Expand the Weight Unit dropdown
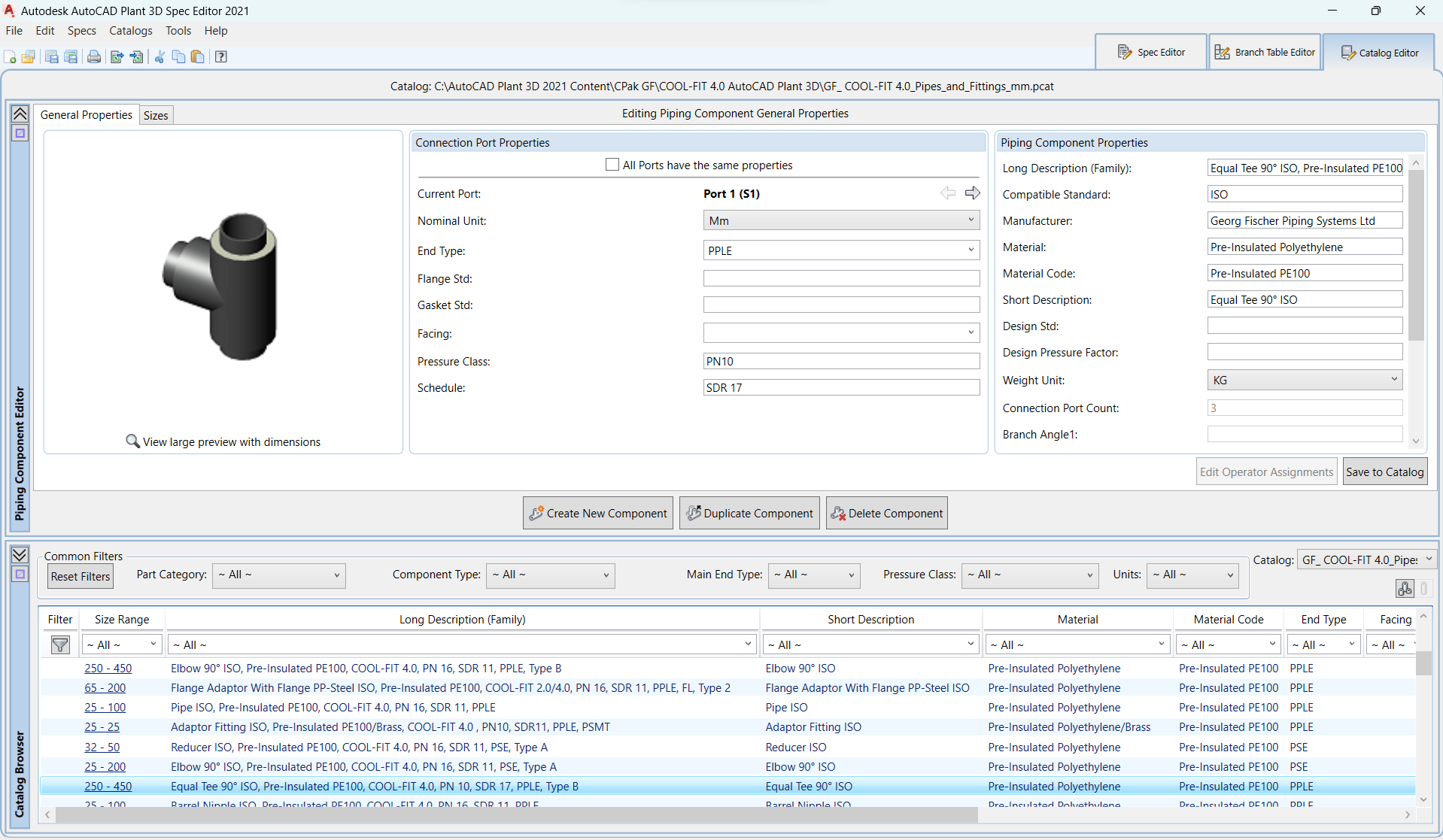The image size is (1443, 840). point(1304,380)
